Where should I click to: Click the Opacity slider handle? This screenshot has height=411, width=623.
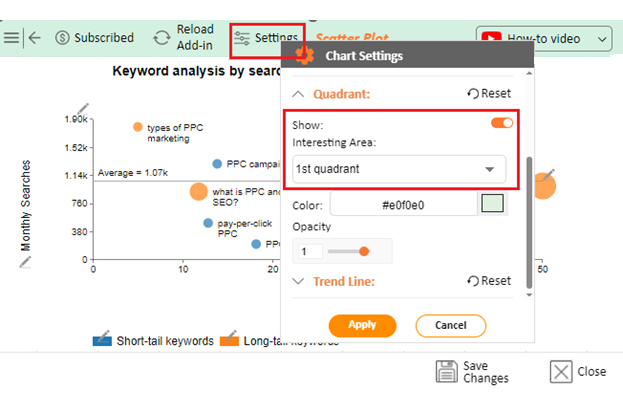364,251
